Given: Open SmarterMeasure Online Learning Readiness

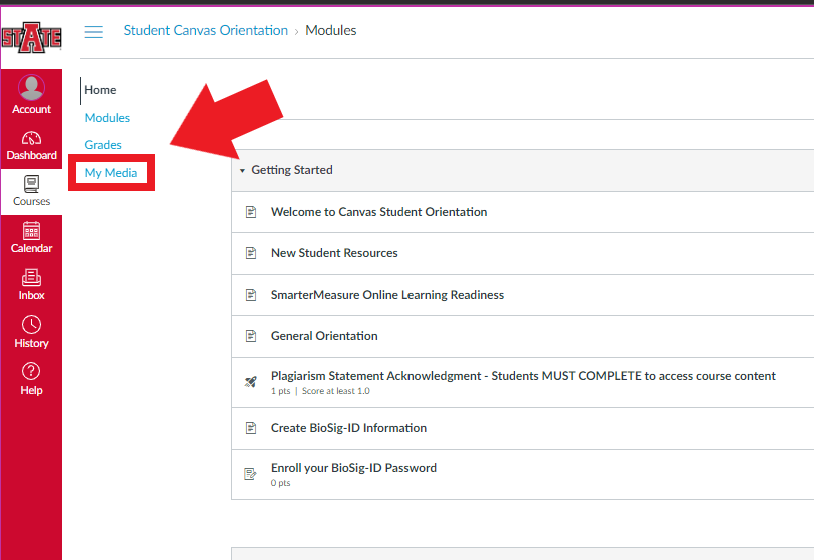Looking at the screenshot, I should [x=387, y=295].
